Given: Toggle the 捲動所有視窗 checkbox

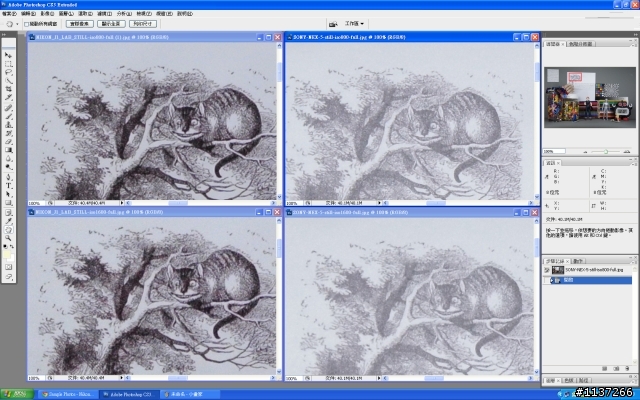Looking at the screenshot, I should (27, 24).
